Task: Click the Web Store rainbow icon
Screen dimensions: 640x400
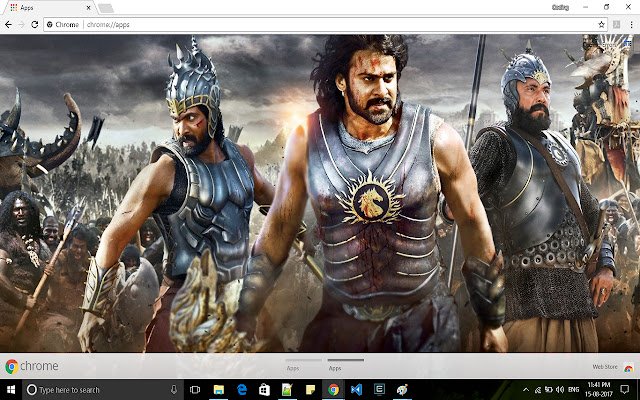Action: (629, 367)
